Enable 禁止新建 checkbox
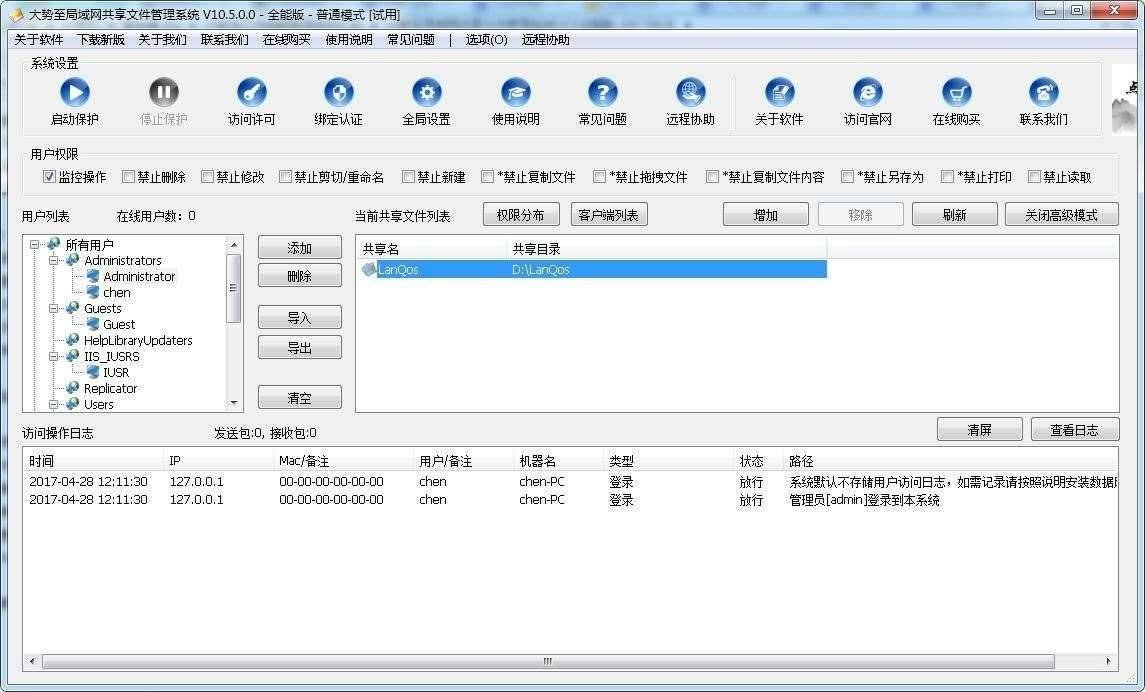This screenshot has height=692, width=1145. tap(408, 177)
